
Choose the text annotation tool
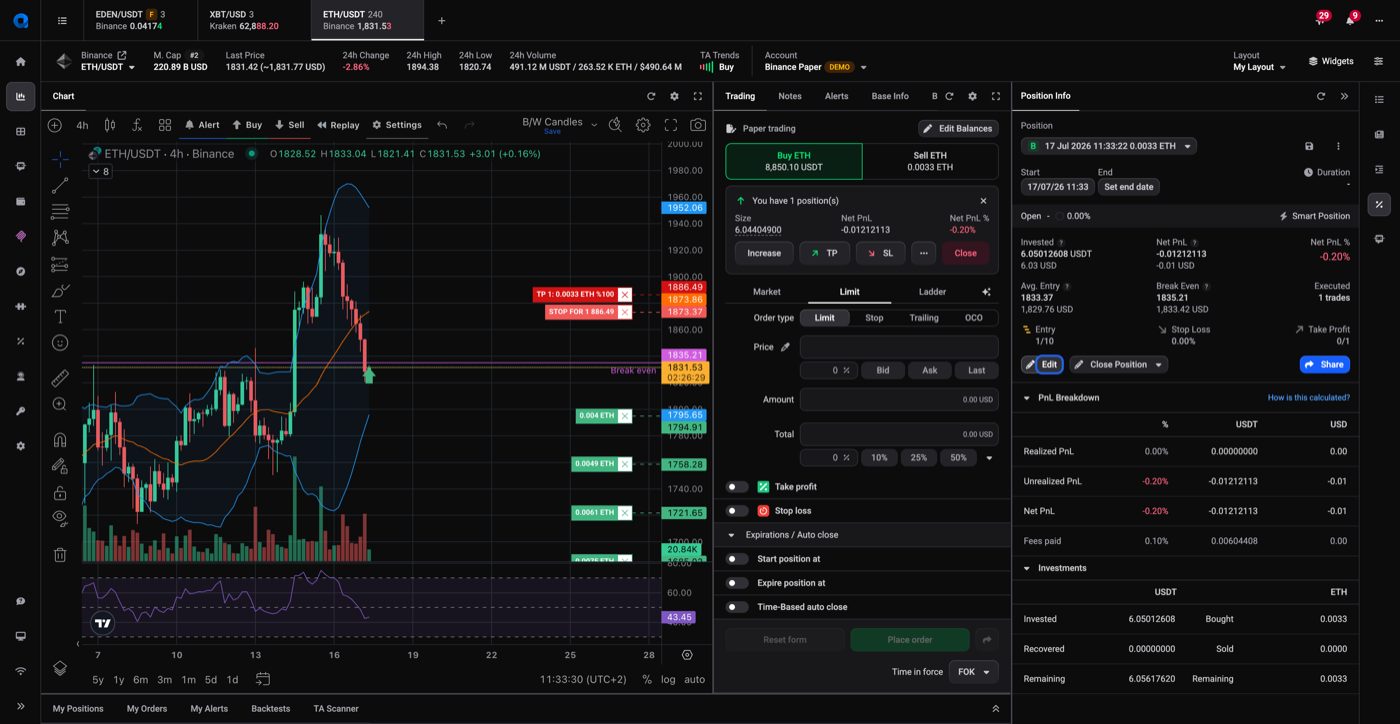[x=60, y=316]
